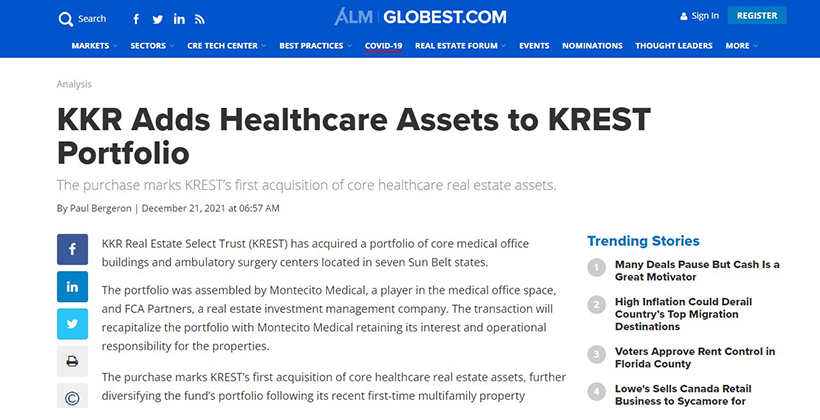Read 'Voters Approve Rent Control in Florida County'
Viewport: 820px width, 420px height.
(x=694, y=358)
